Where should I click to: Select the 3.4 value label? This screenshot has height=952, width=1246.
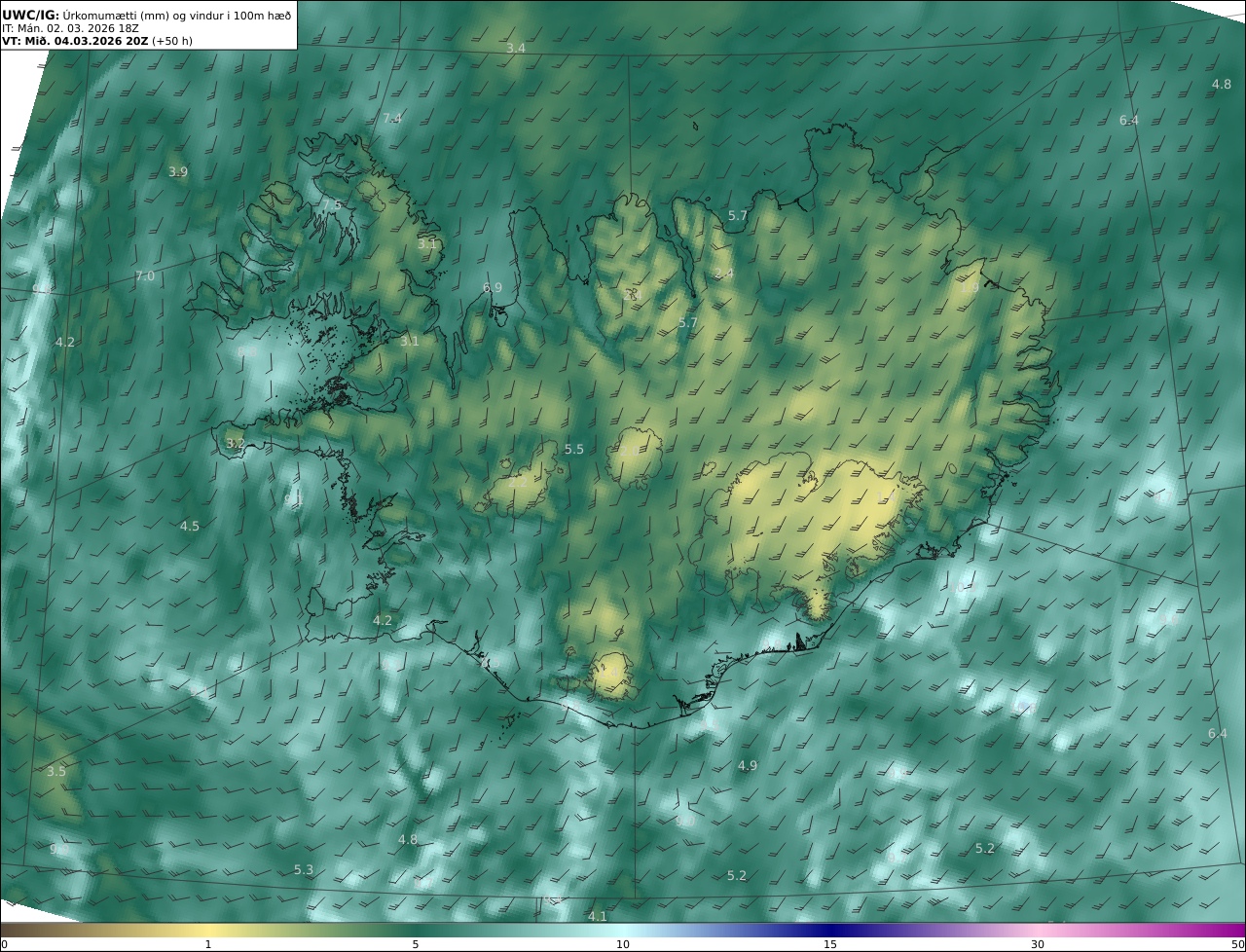(516, 48)
